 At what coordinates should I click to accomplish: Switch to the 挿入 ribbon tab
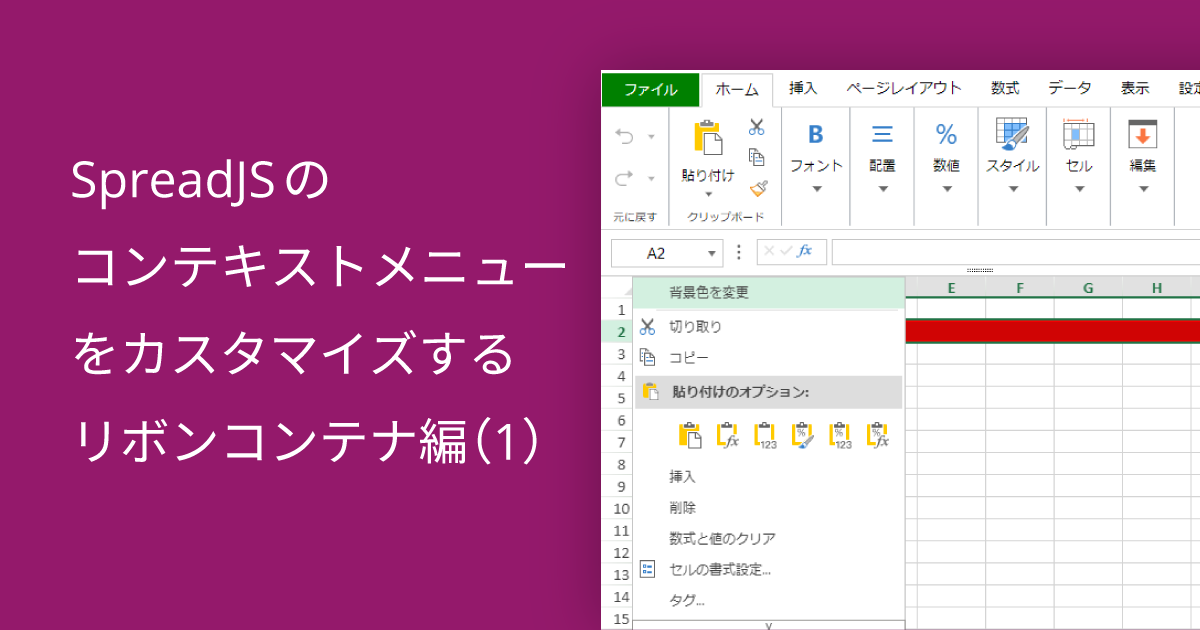[802, 88]
